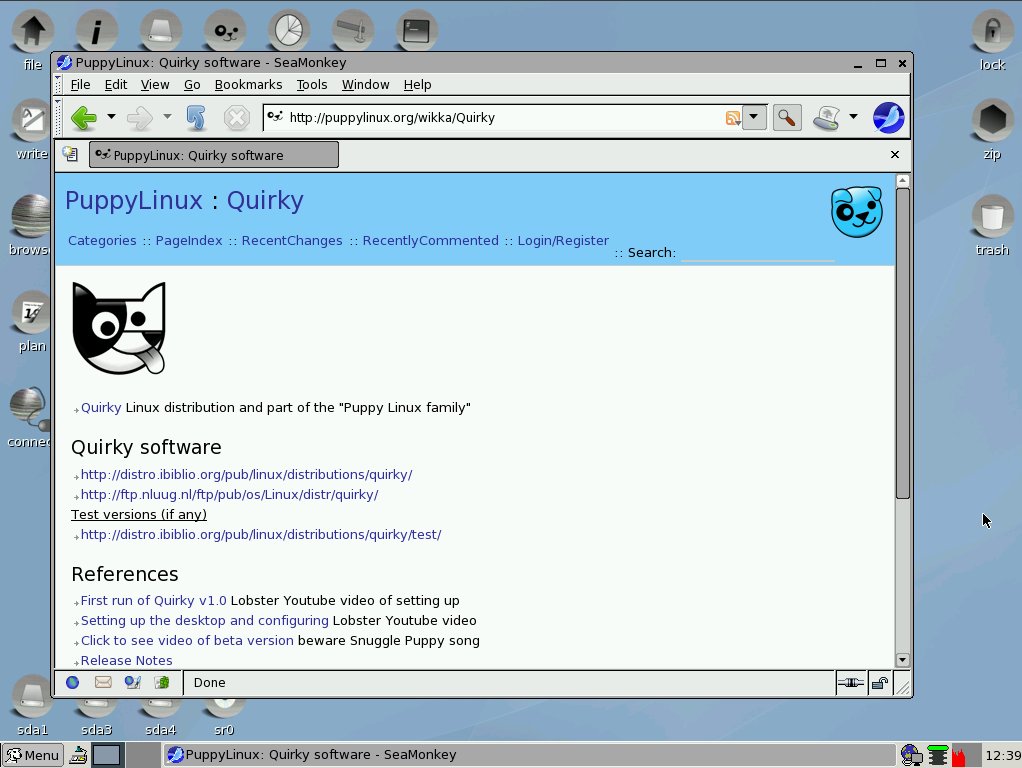Open the Window menu
This screenshot has width=1022, height=768.
coord(366,85)
